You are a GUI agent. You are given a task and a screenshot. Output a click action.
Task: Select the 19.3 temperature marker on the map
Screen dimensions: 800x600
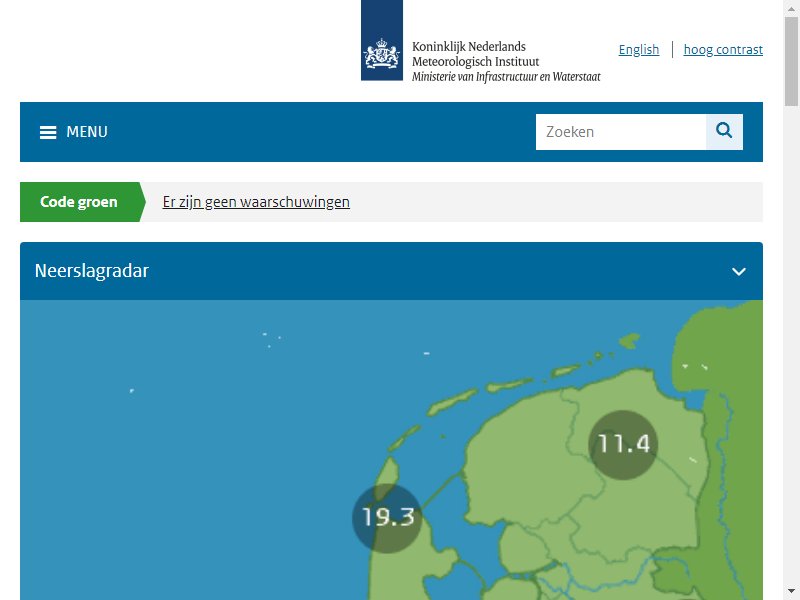(387, 518)
